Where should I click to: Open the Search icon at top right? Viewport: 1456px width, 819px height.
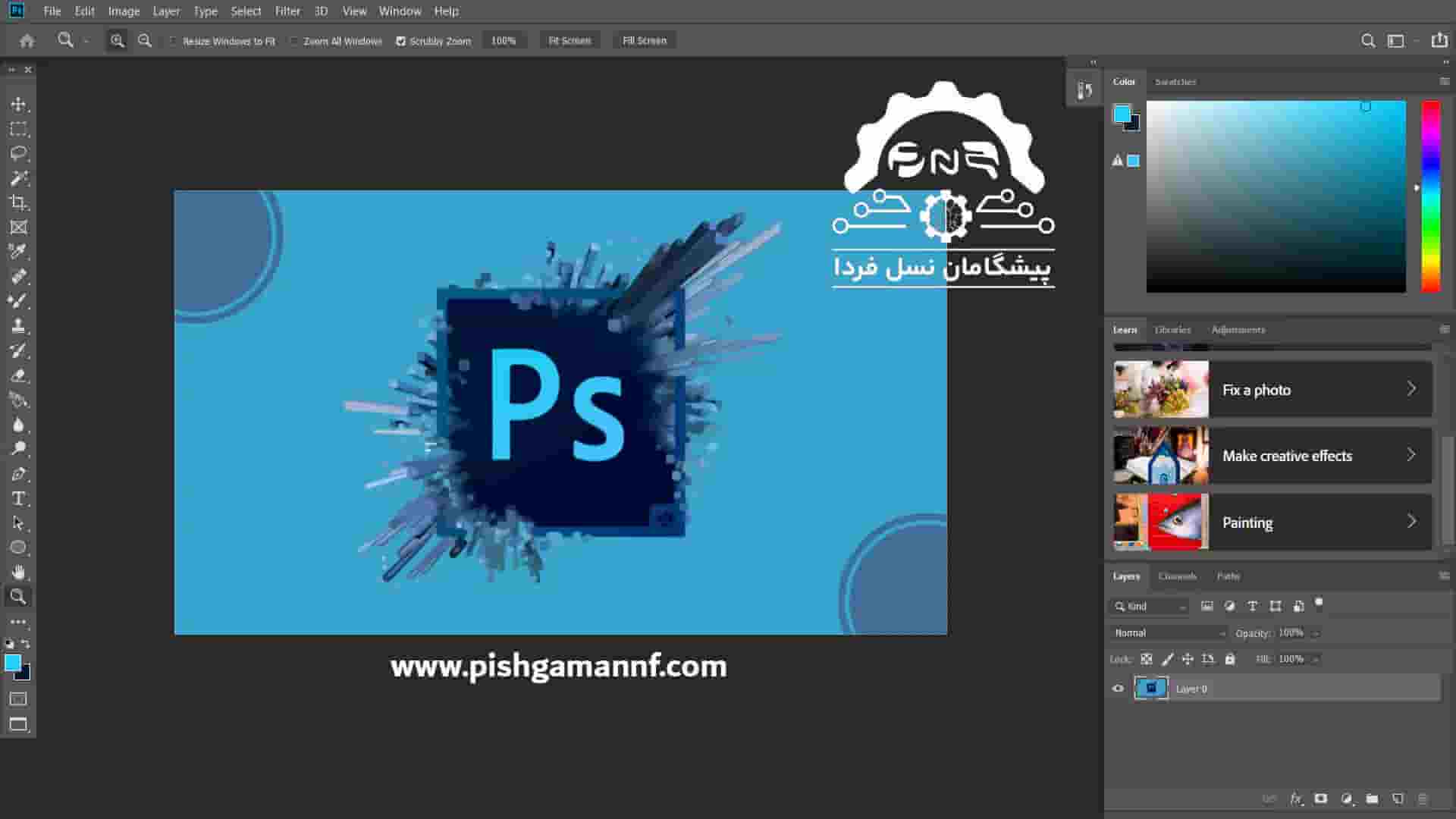pos(1368,41)
